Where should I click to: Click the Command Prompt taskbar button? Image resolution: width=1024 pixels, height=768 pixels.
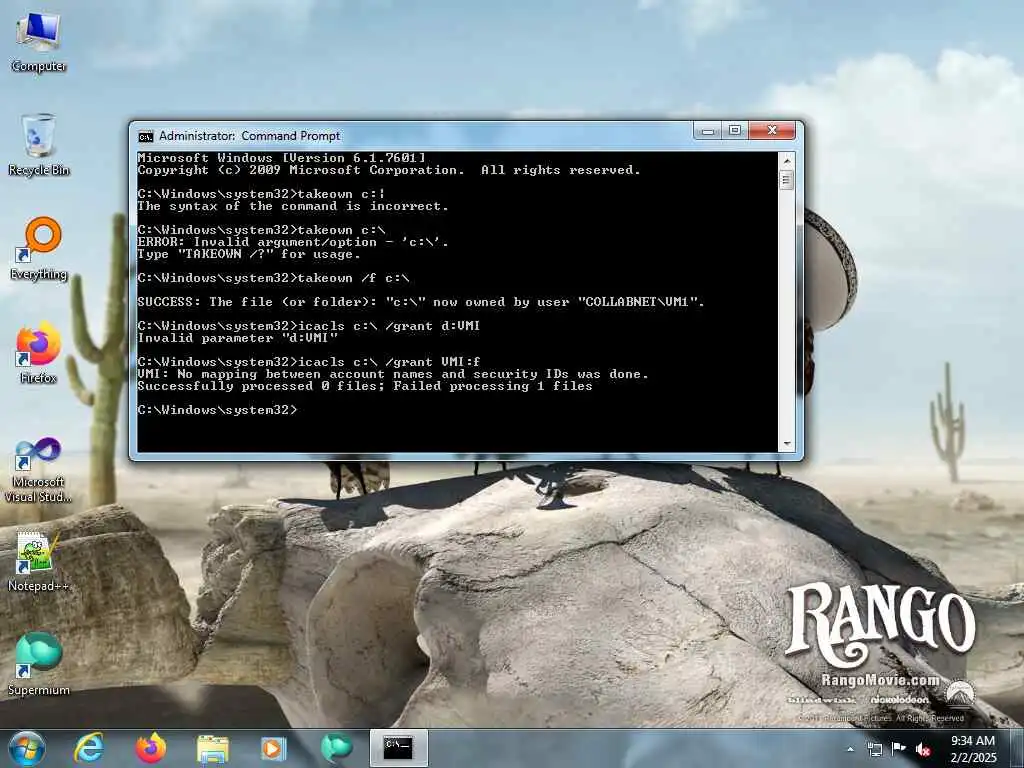click(x=398, y=748)
